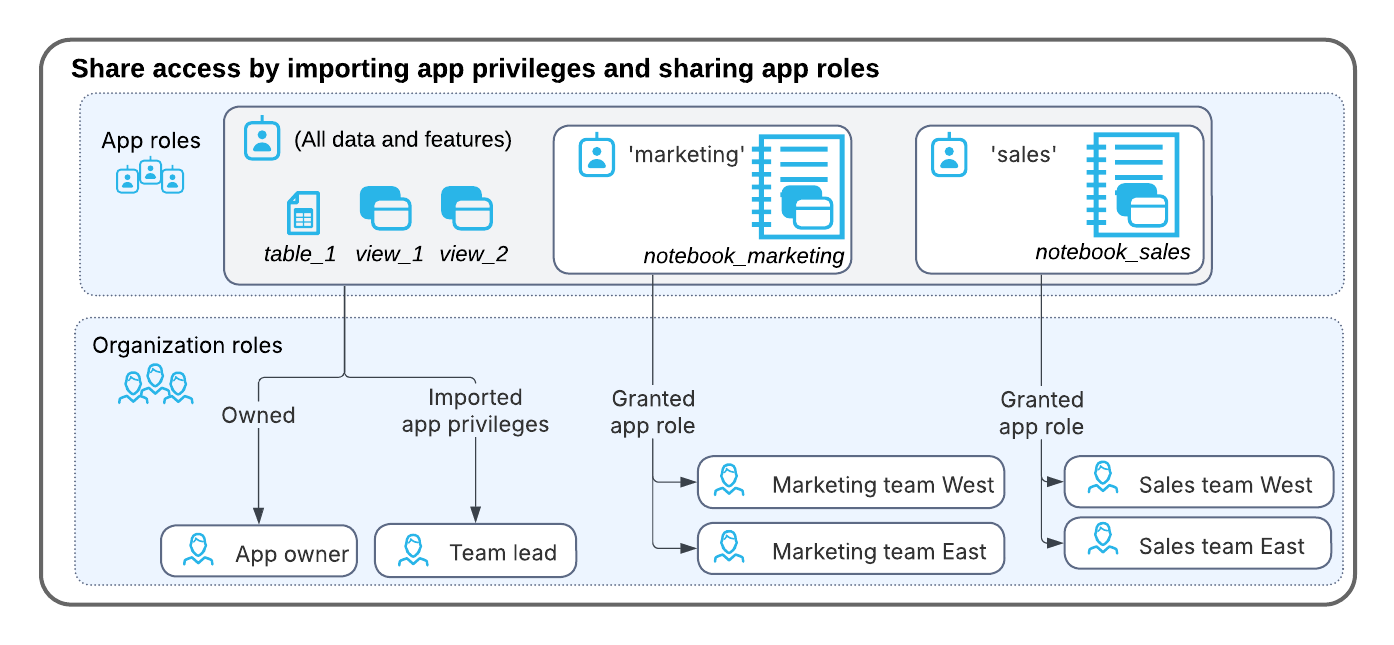Click the Organization roles people icon
The image size is (1394, 645).
click(155, 383)
